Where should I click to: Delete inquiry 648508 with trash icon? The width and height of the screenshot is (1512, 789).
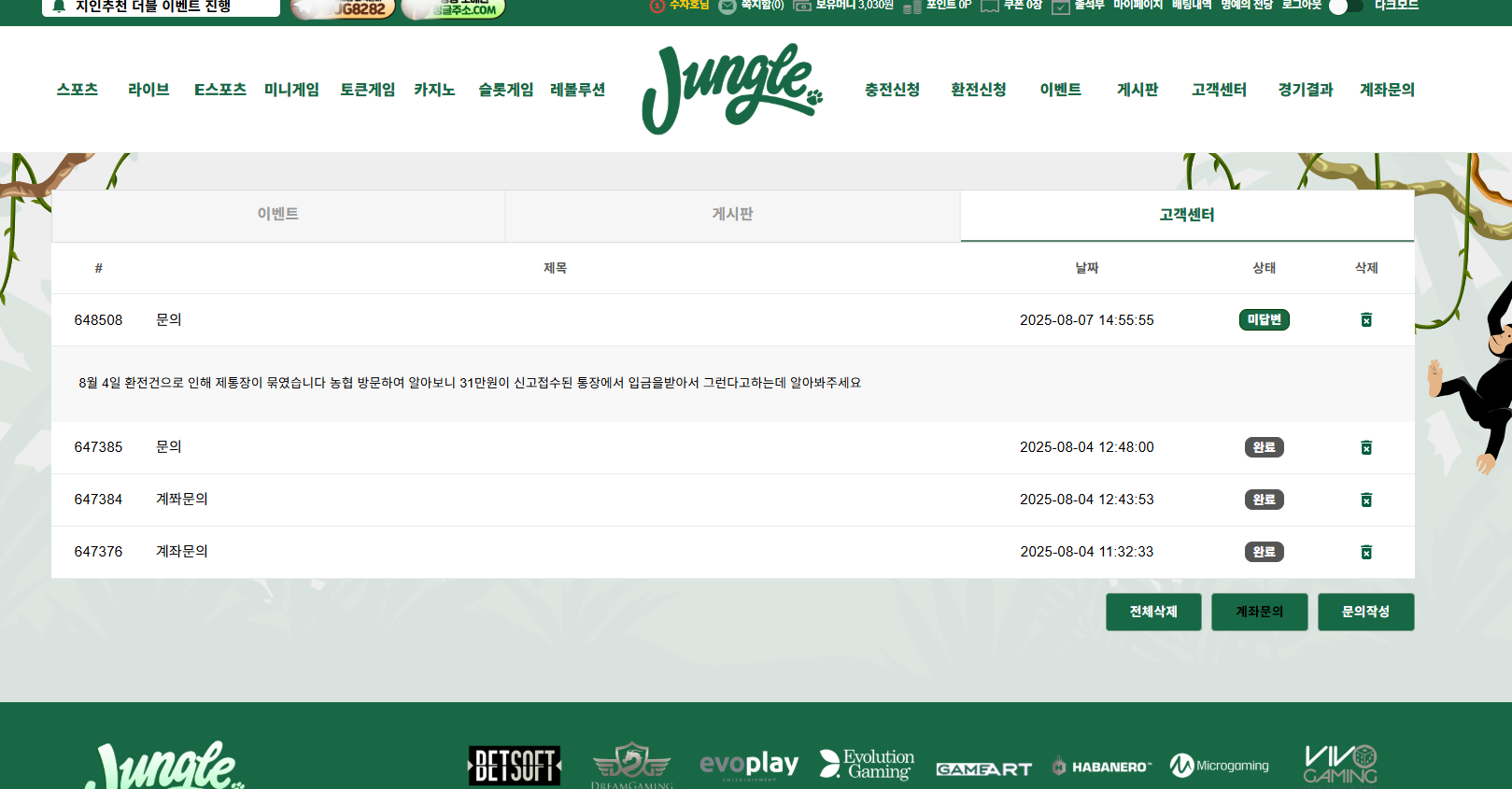pos(1365,320)
